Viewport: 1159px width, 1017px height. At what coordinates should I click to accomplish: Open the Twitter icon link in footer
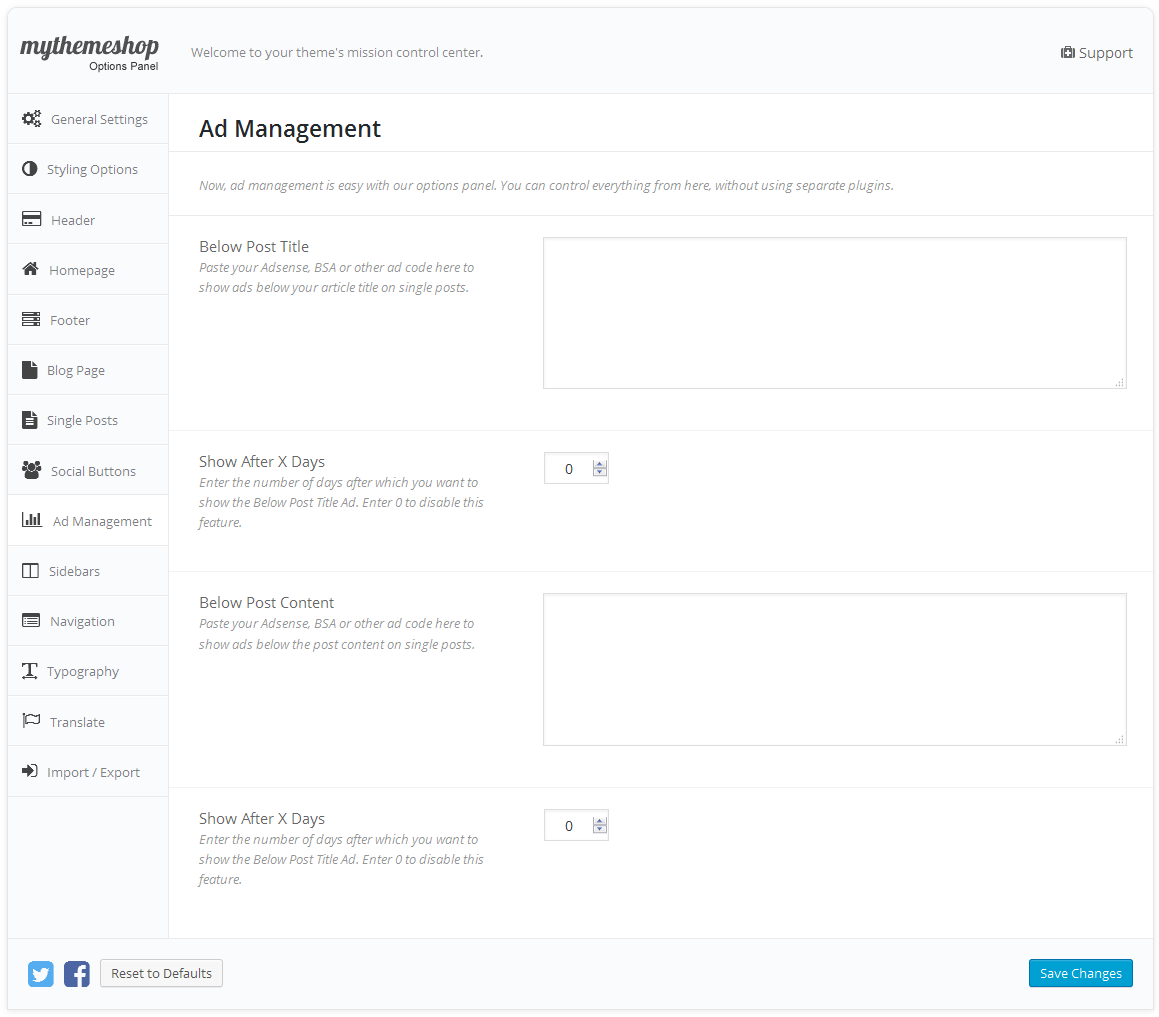point(41,973)
